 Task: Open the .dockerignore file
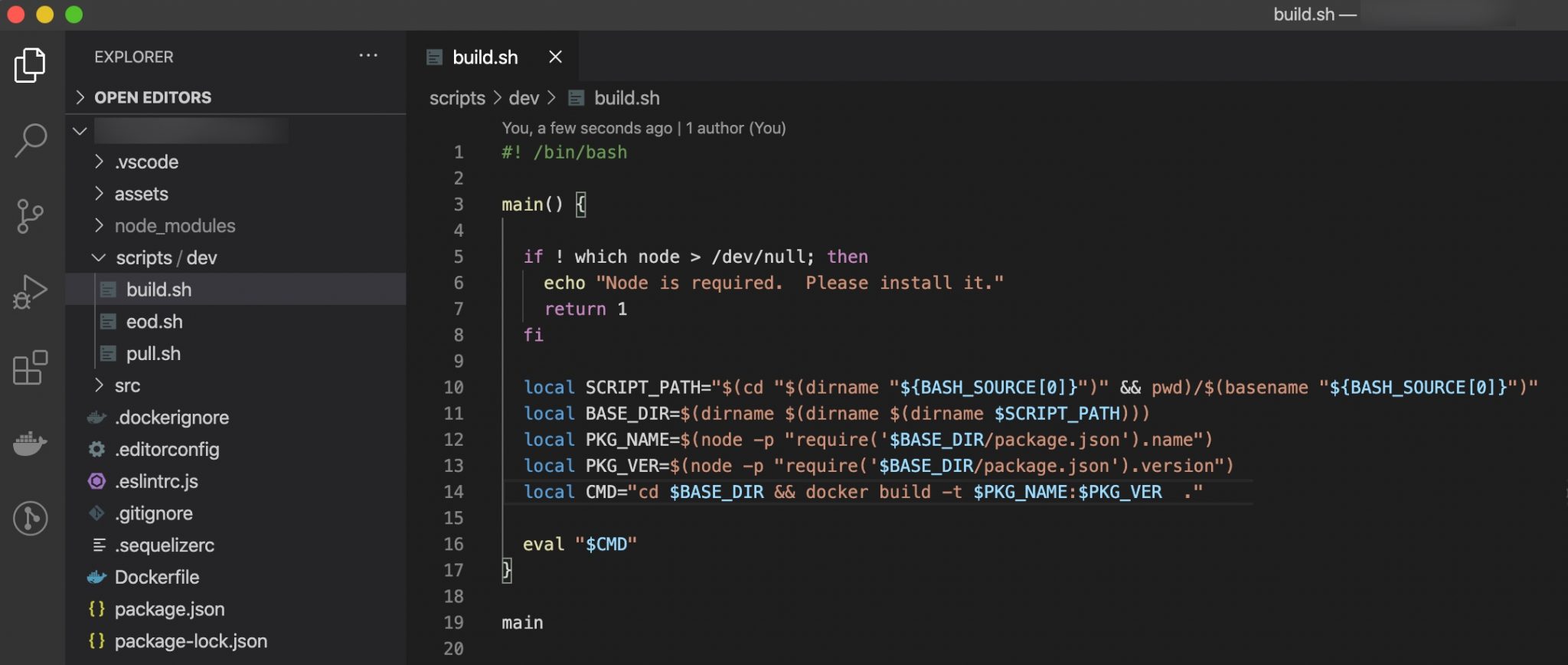tap(236, 418)
